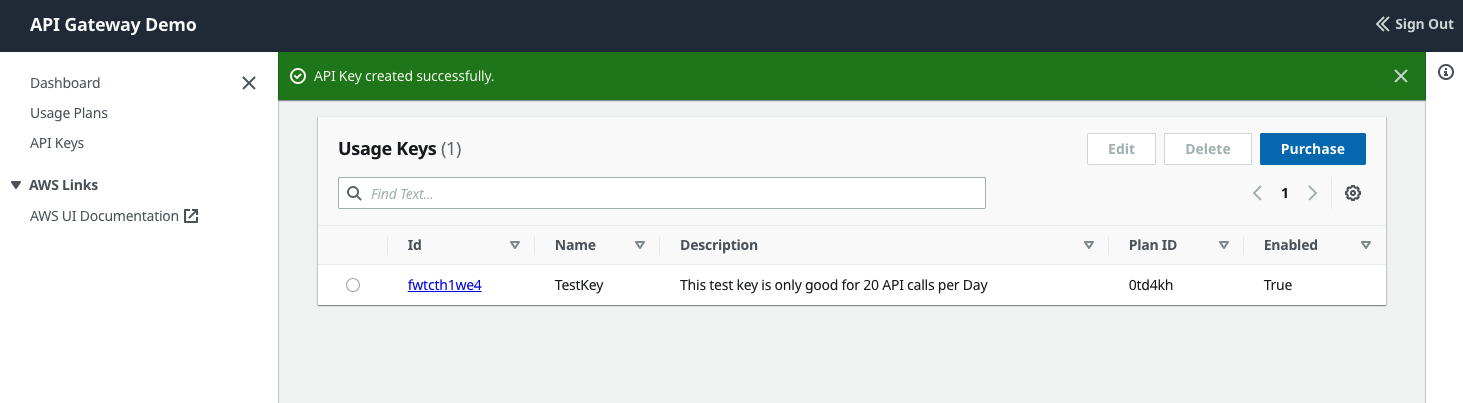1463x403 pixels.
Task: Open the info help panel icon
Action: (x=1445, y=73)
